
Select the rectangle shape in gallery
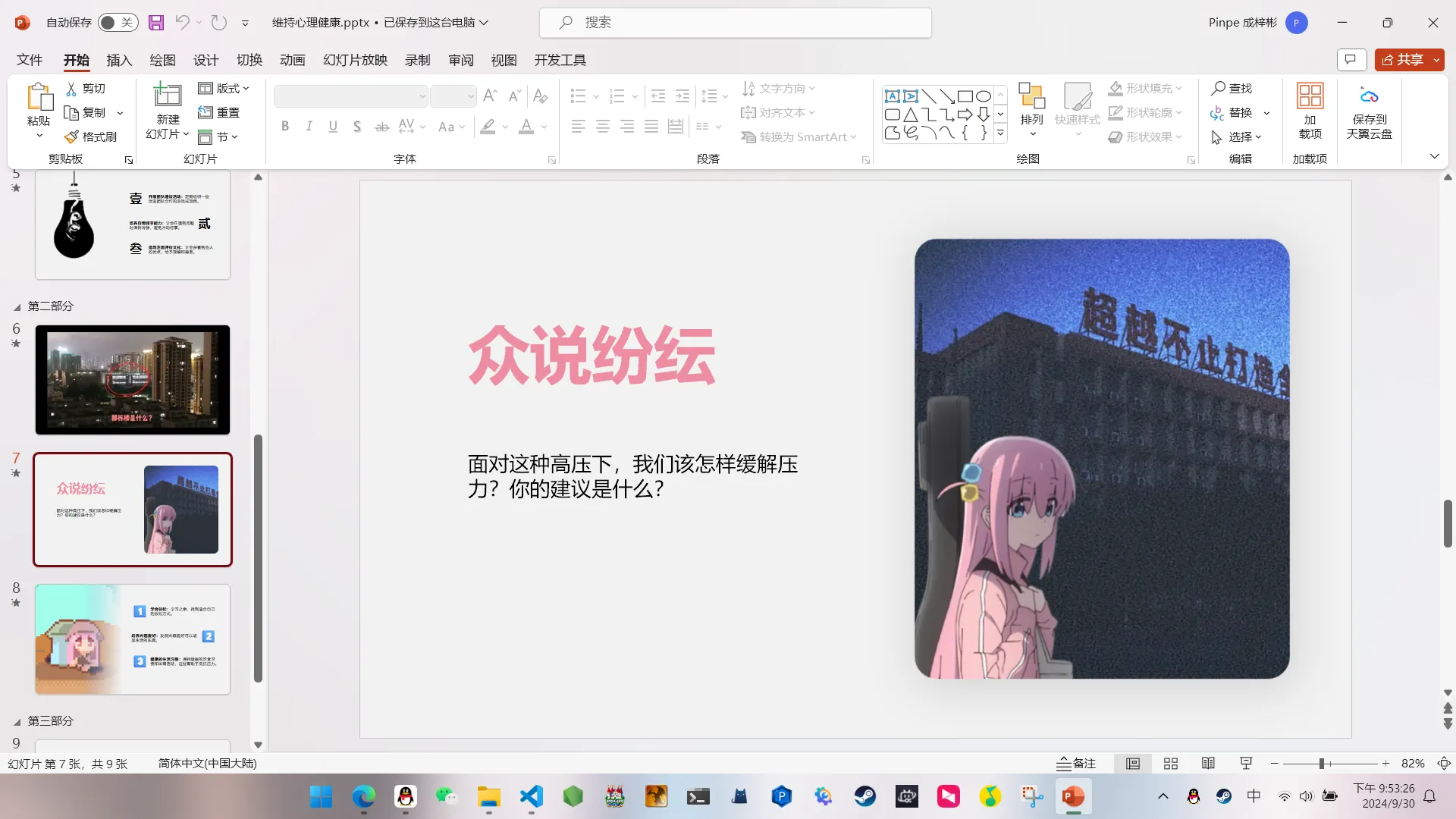[965, 96]
